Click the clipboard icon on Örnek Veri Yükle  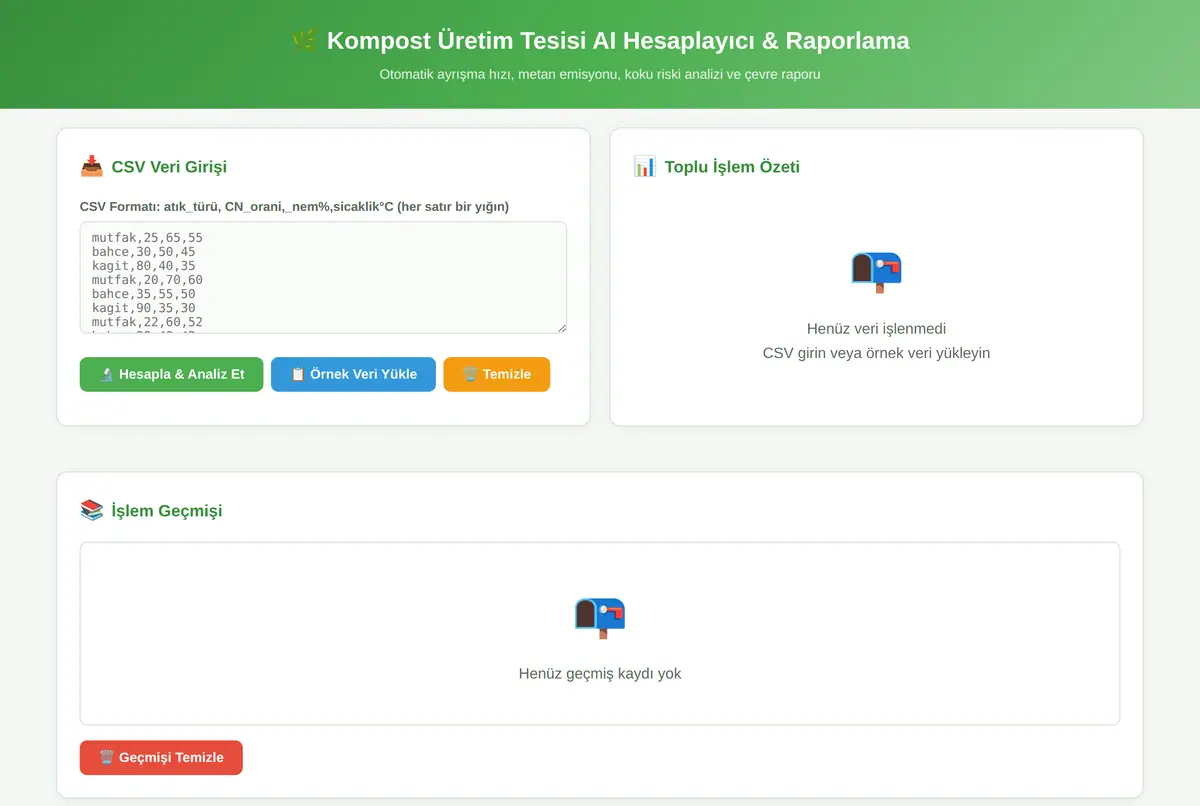point(297,374)
